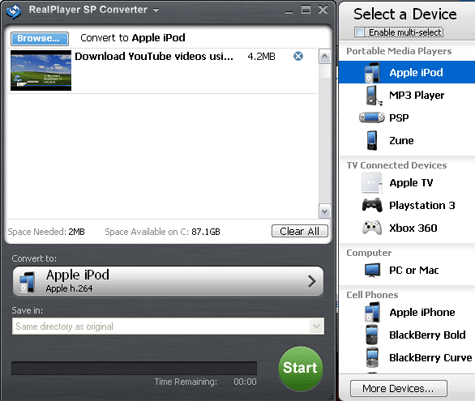Click the 4.2MB file size value
Viewport: 475px width, 401px height.
click(x=261, y=56)
